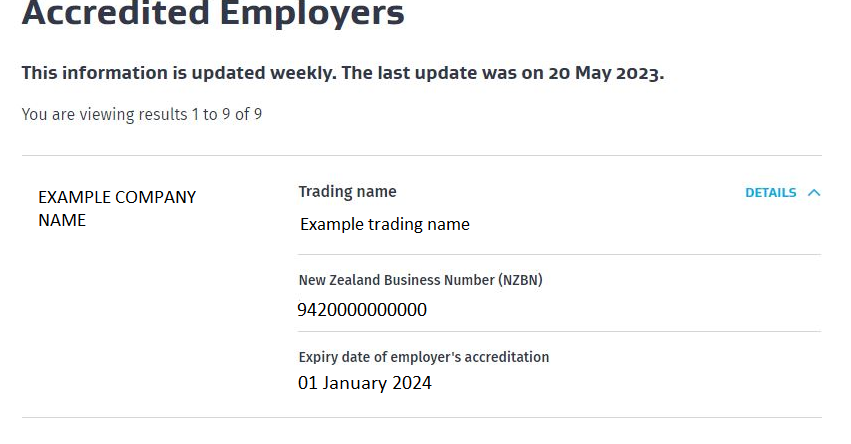The width and height of the screenshot is (851, 444).
Task: Click divider line above the company entry
Action: click(x=421, y=155)
